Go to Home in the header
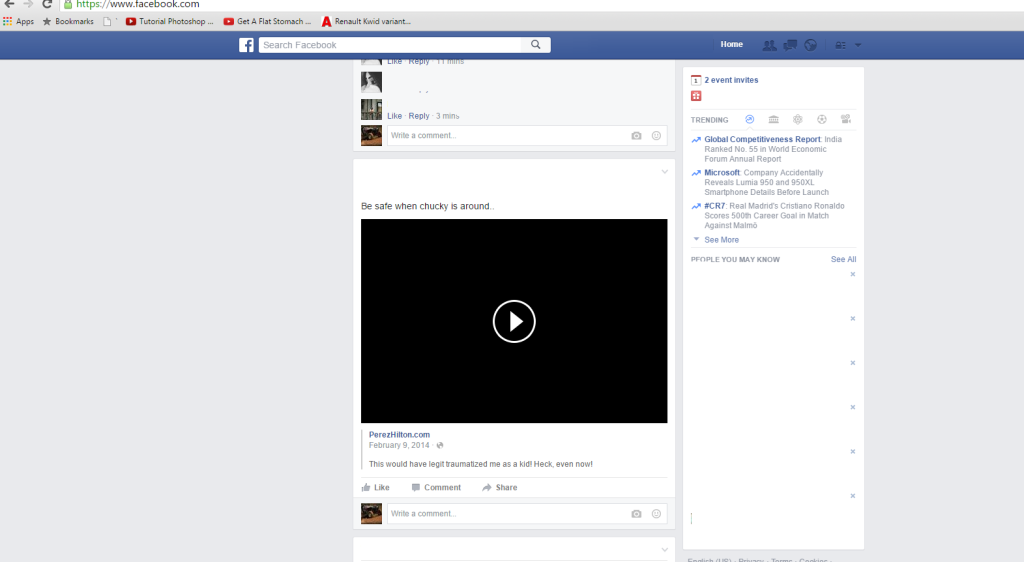 pyautogui.click(x=731, y=45)
